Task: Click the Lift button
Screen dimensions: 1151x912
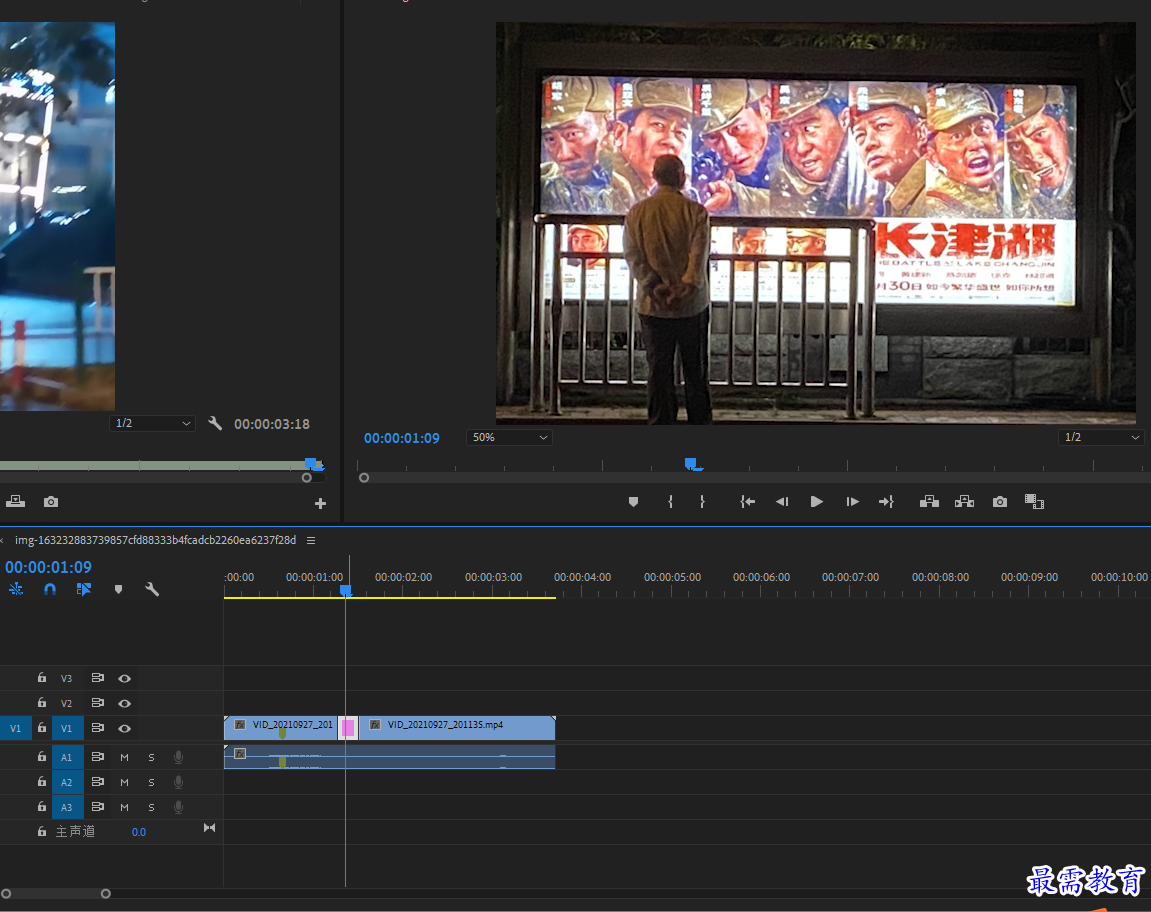Action: pyautogui.click(x=929, y=502)
